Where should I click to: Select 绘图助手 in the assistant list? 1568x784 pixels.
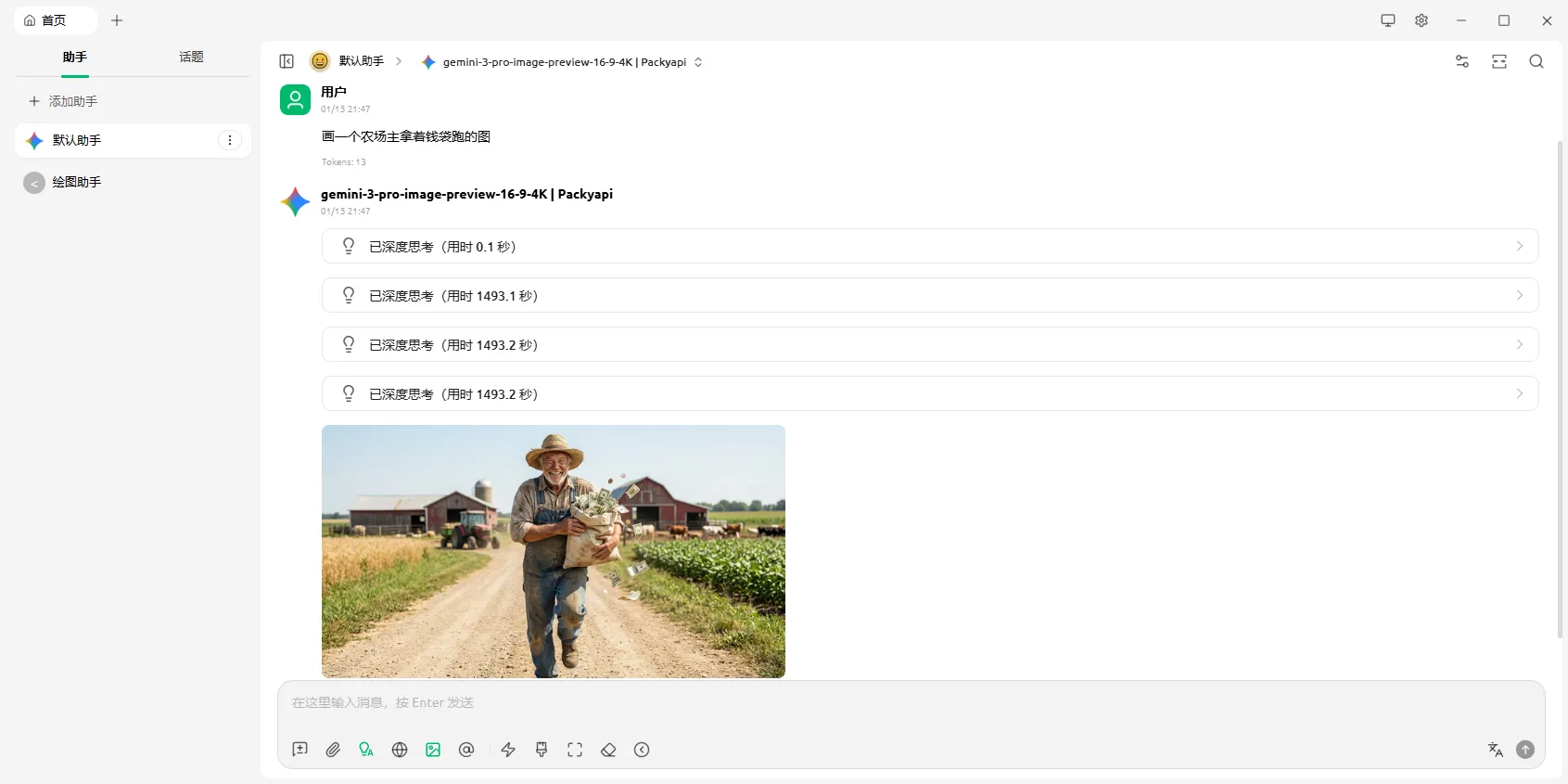(x=77, y=183)
